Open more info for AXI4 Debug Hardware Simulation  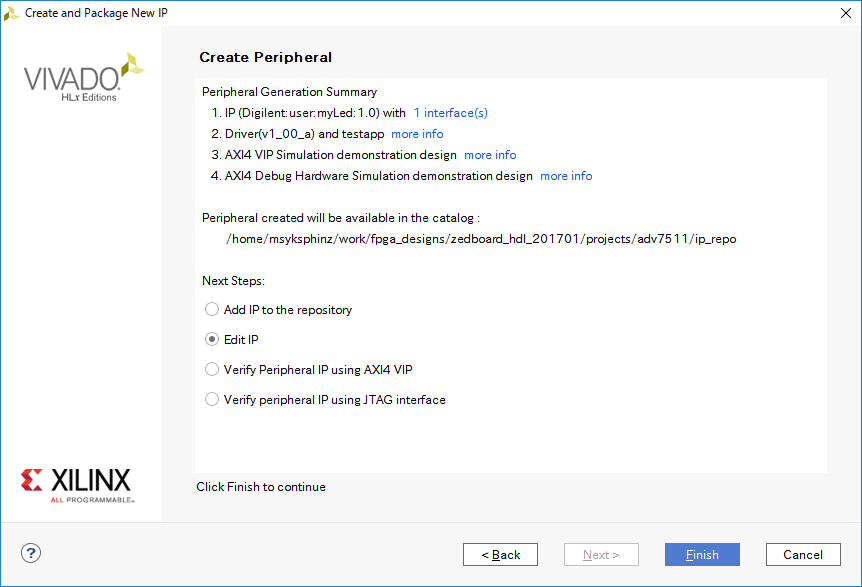point(566,176)
